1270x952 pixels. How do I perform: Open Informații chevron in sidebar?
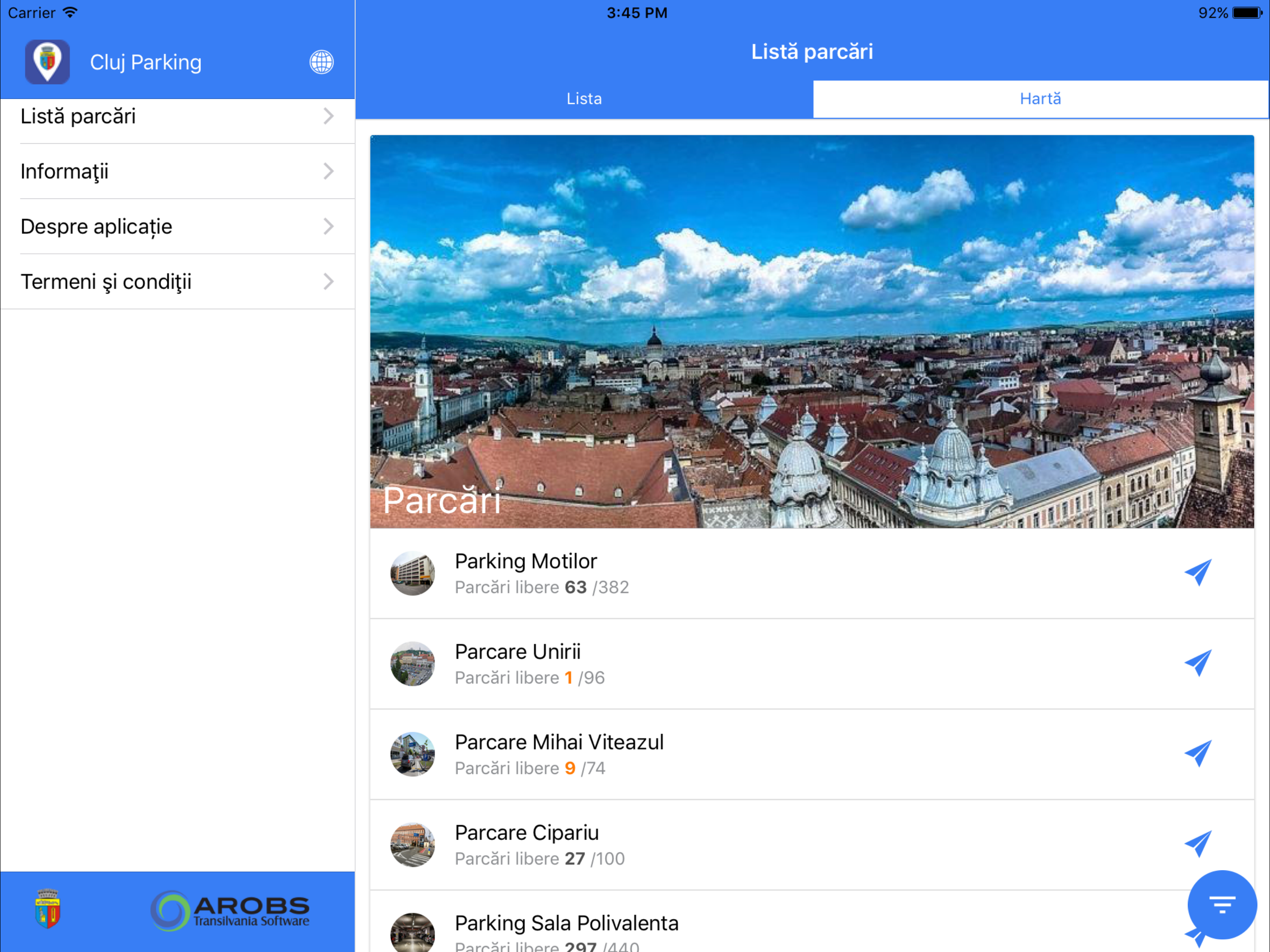328,171
